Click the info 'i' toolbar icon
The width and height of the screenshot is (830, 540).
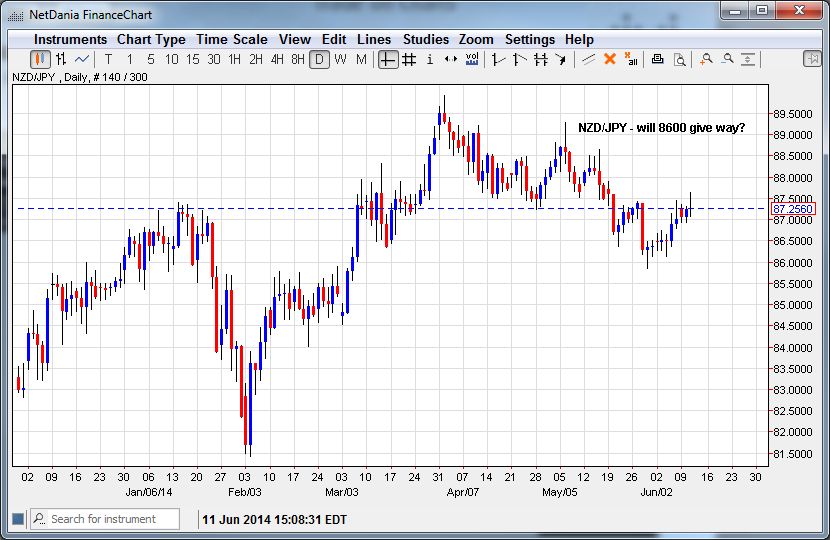(429, 59)
